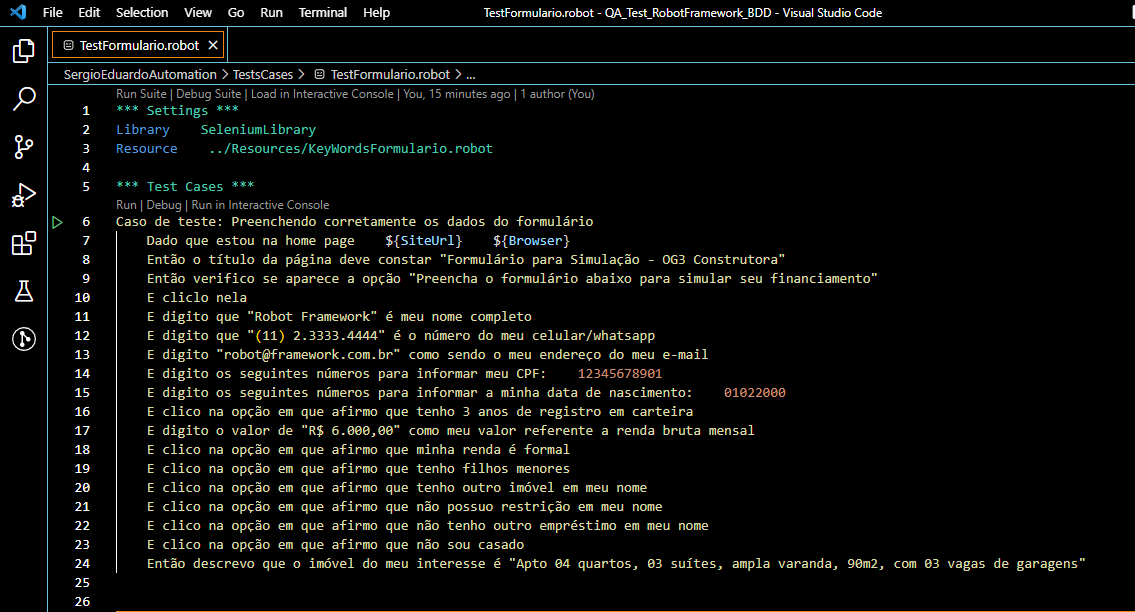The width and height of the screenshot is (1135, 612).
Task: Click the '${Browser}' variable
Action: [531, 240]
